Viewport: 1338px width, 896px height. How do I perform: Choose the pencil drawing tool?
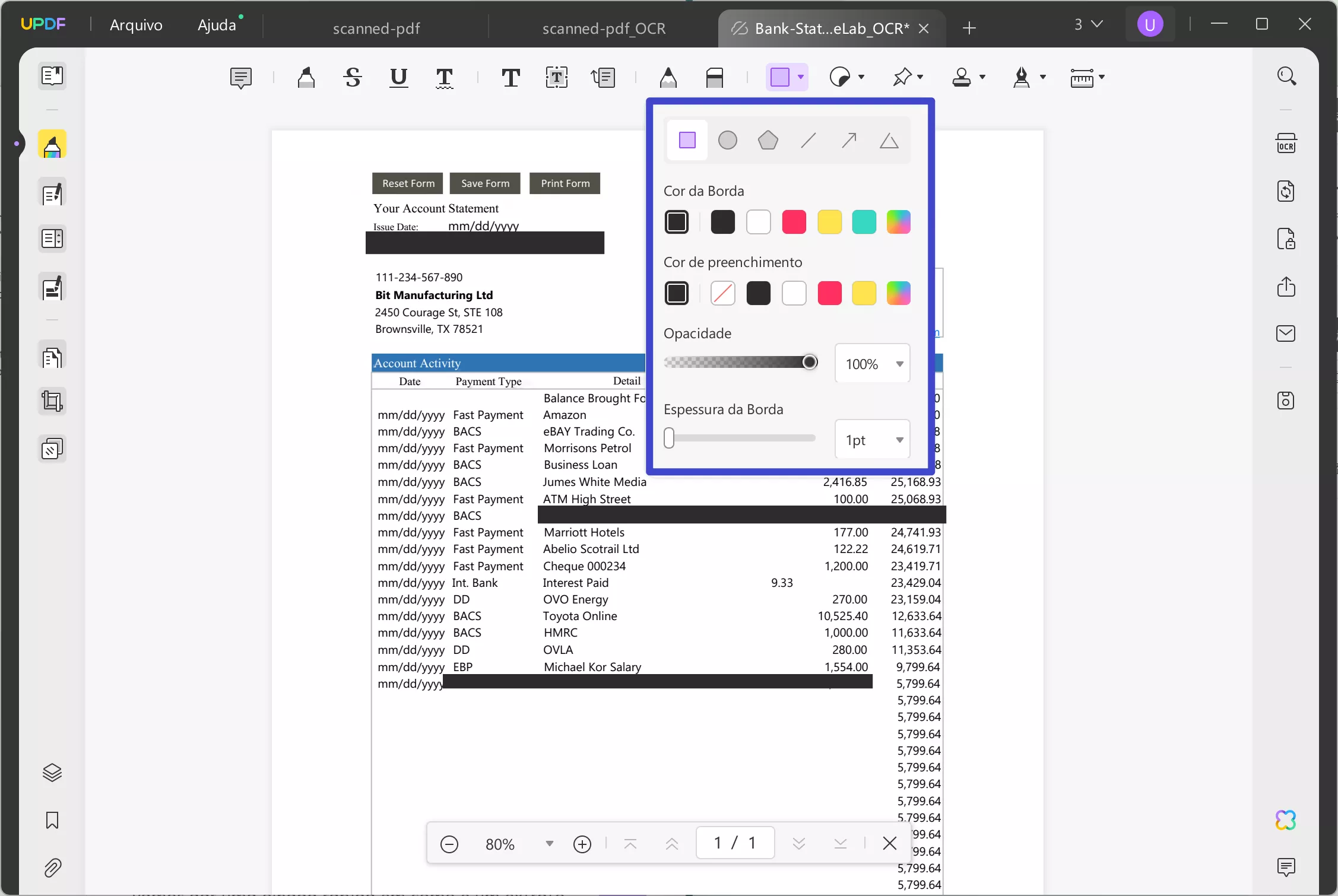click(x=668, y=77)
